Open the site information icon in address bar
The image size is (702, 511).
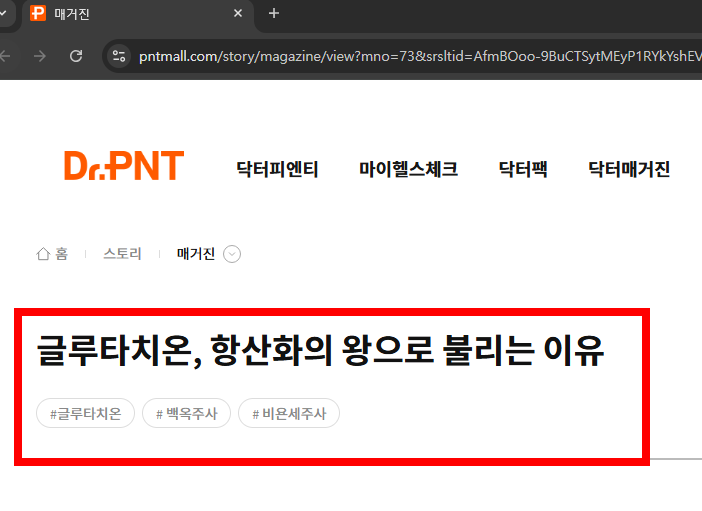point(119,56)
